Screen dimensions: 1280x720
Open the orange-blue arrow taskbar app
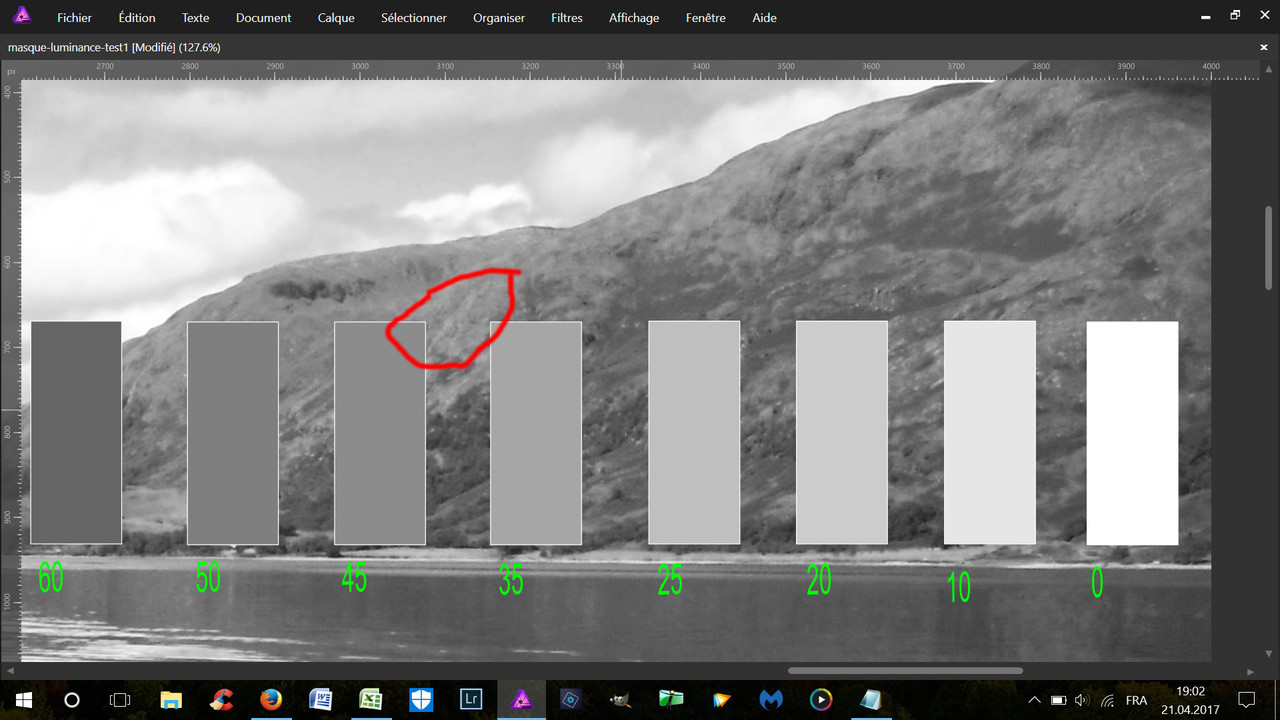[721, 700]
